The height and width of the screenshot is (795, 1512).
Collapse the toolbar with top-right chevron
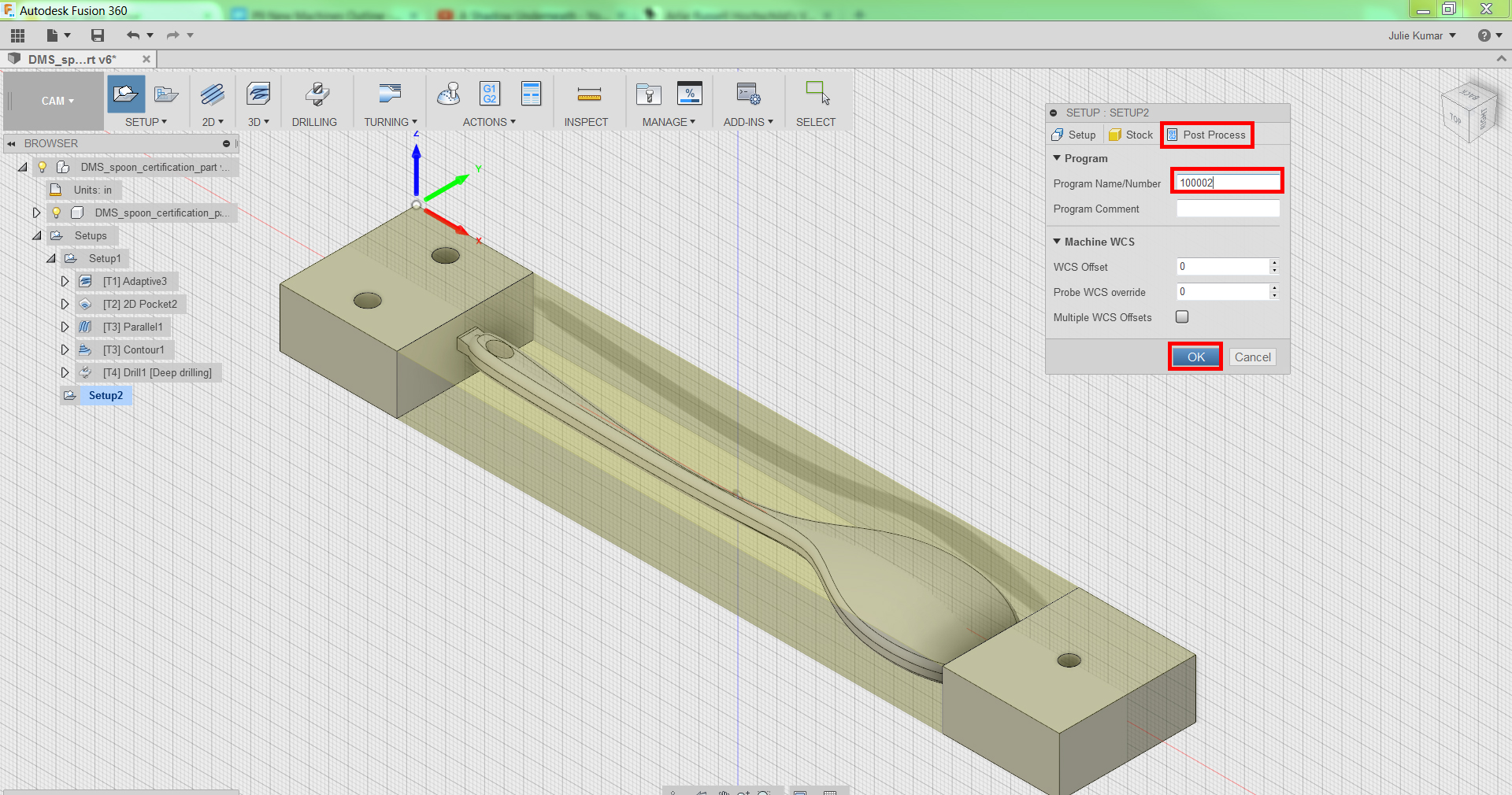click(1501, 59)
